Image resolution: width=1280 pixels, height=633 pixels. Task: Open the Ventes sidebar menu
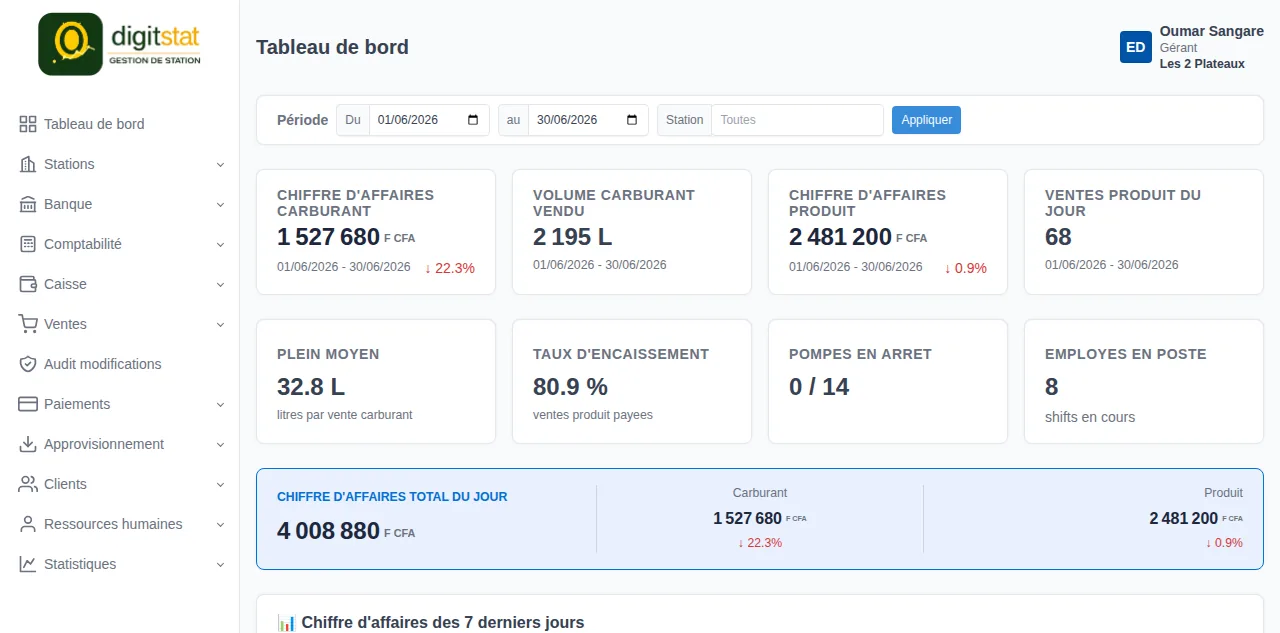(120, 324)
